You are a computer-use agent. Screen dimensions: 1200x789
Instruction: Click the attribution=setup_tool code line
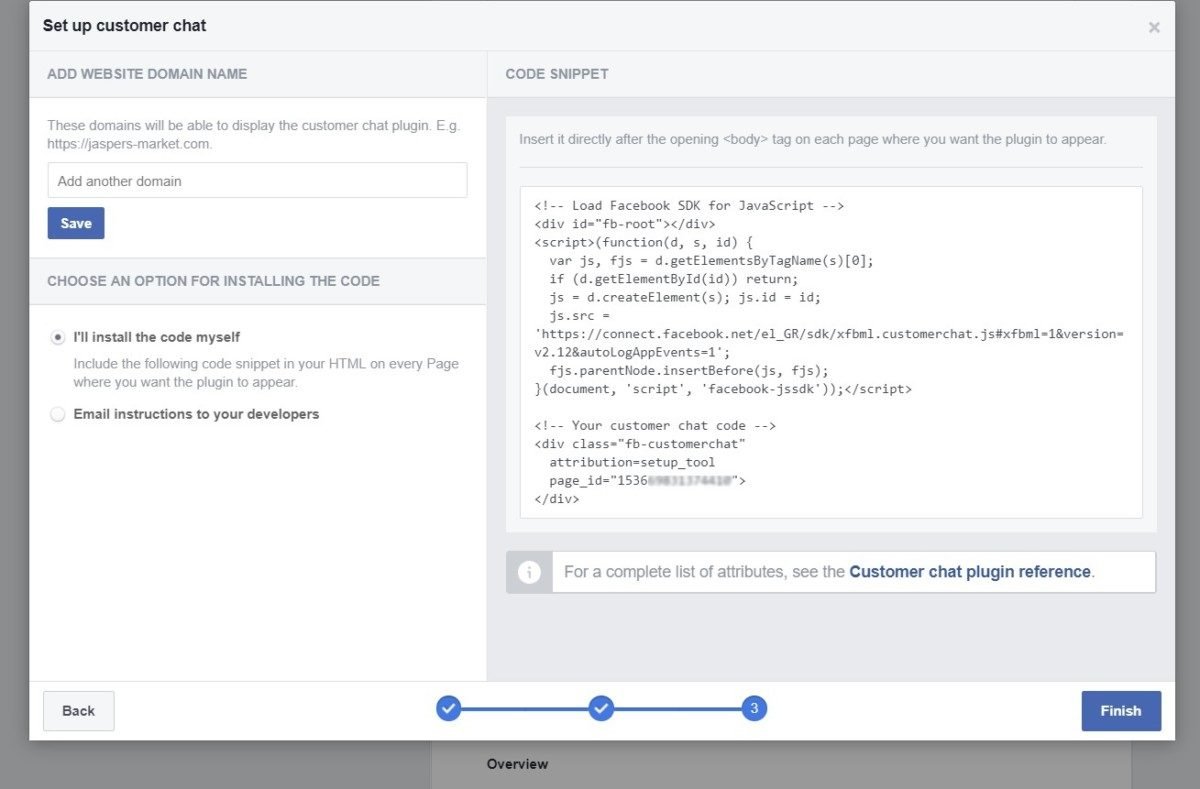(632, 462)
